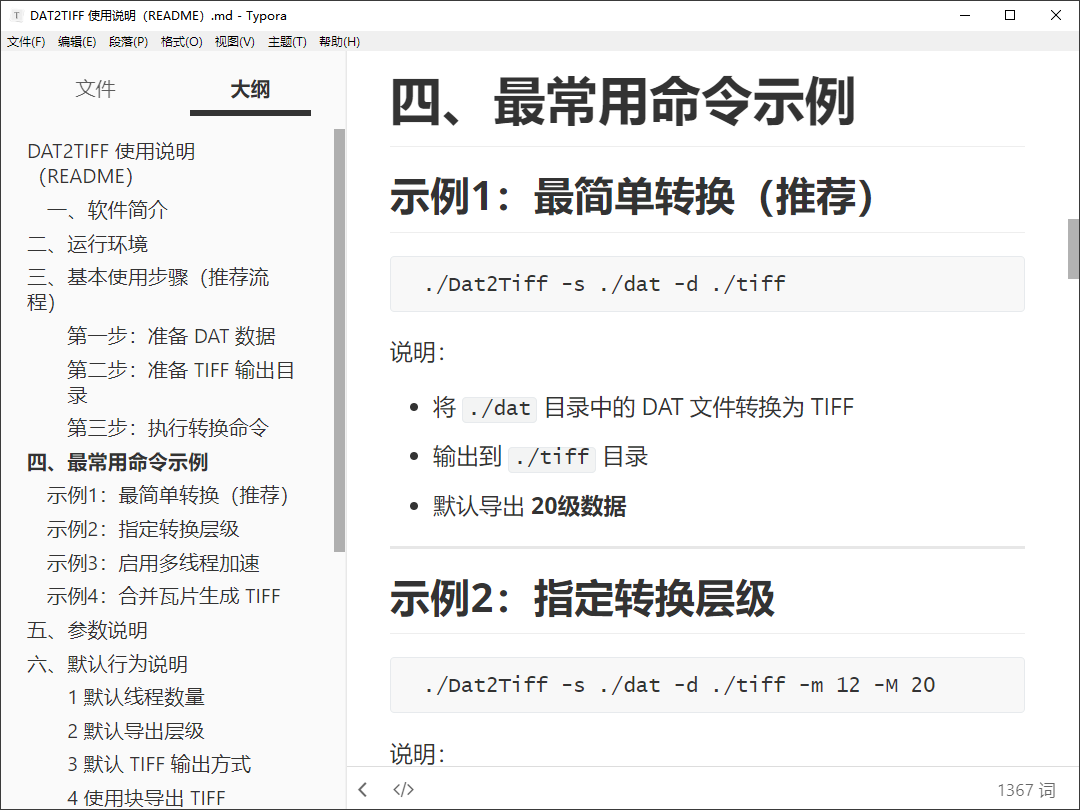Viewport: 1080px width, 810px height.
Task: Click the outline sidebar scrollbar
Action: pyautogui.click(x=339, y=340)
